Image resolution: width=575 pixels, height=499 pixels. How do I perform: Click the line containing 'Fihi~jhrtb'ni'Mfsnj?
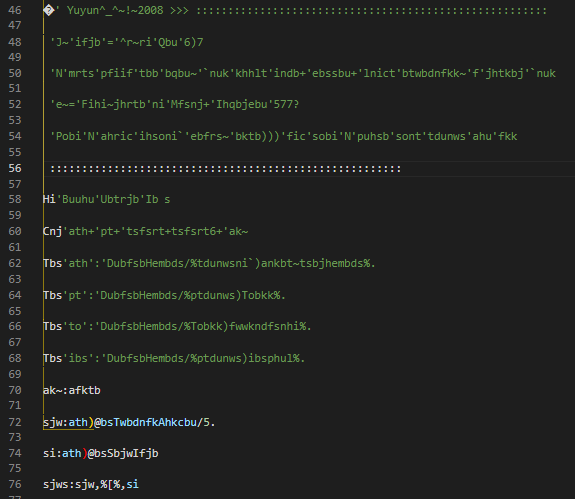[175, 104]
